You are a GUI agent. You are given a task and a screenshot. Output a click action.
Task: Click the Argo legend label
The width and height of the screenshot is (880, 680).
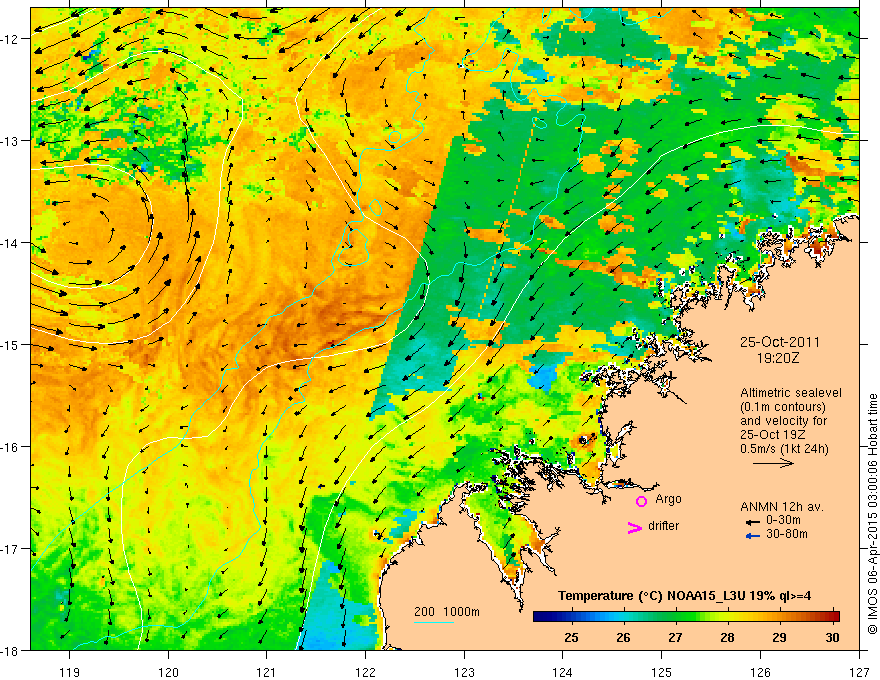coord(668,499)
